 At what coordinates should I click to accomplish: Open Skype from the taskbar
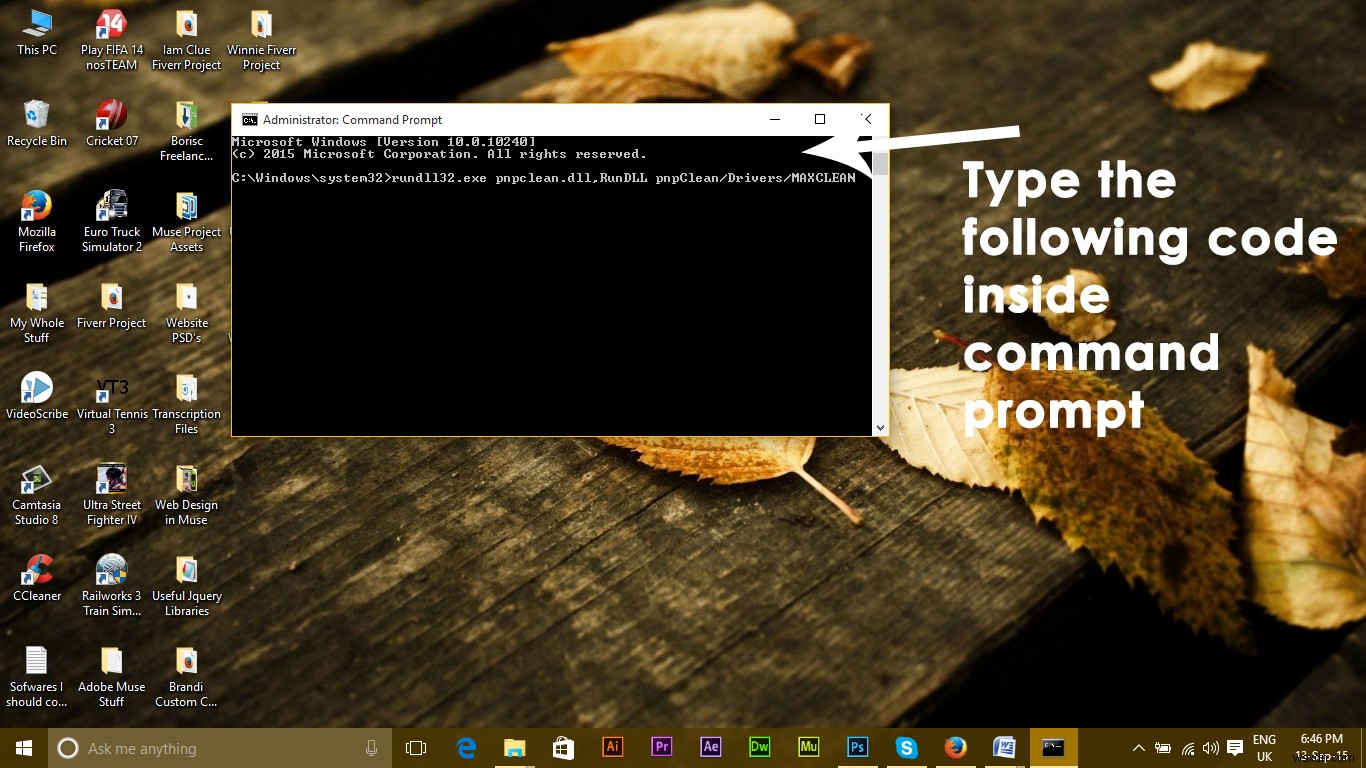click(906, 748)
